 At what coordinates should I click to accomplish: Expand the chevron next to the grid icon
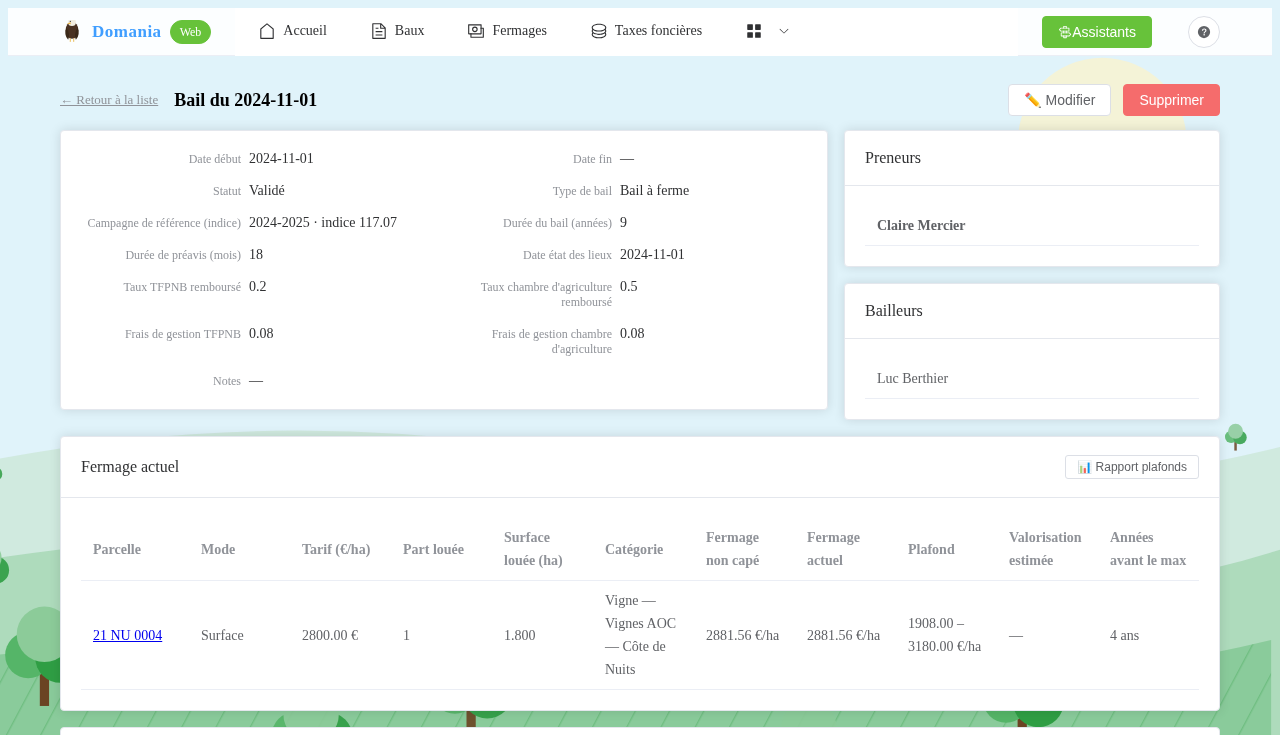coord(784,31)
